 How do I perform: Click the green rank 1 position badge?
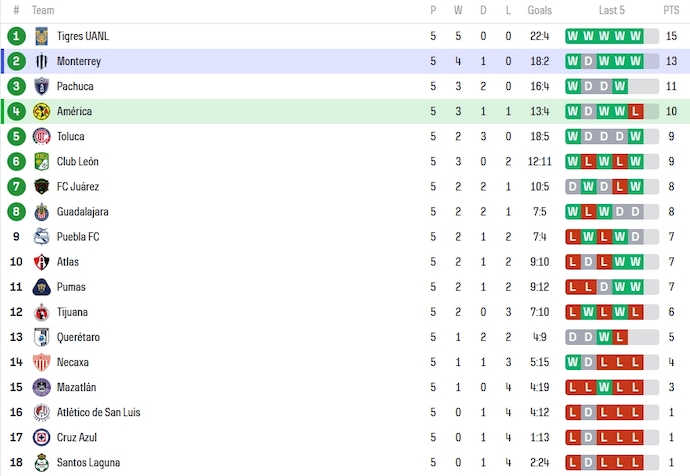(x=16, y=36)
